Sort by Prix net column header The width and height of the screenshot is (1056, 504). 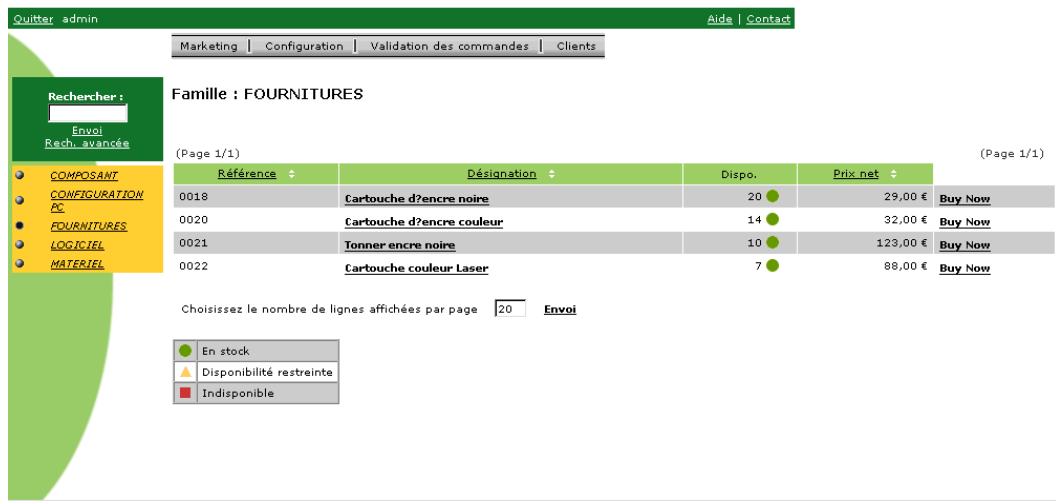[x=856, y=174]
